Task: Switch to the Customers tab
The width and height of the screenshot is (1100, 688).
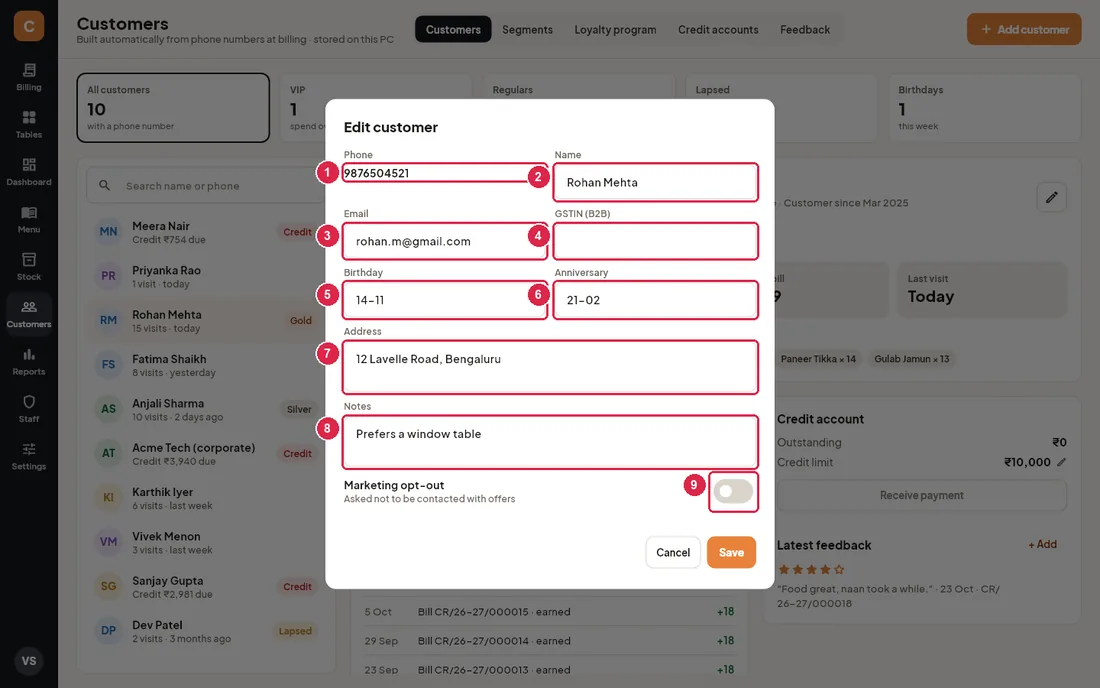Action: 453,29
